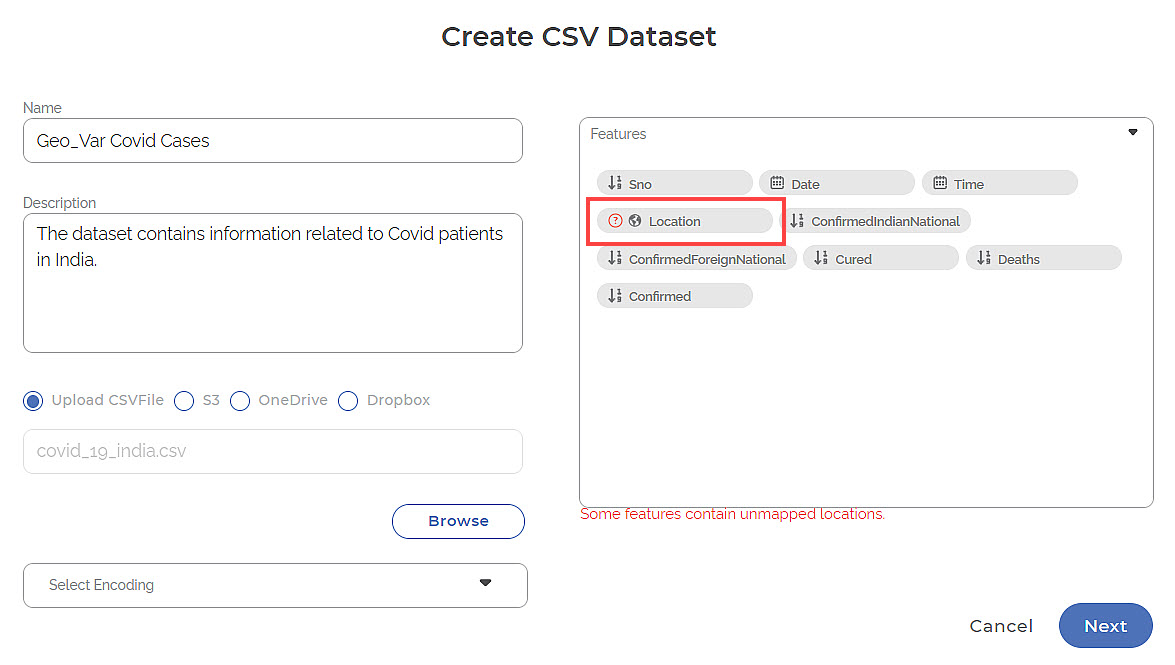This screenshot has width=1175, height=665.
Task: Choose OneDrive as the file source
Action: click(x=240, y=400)
